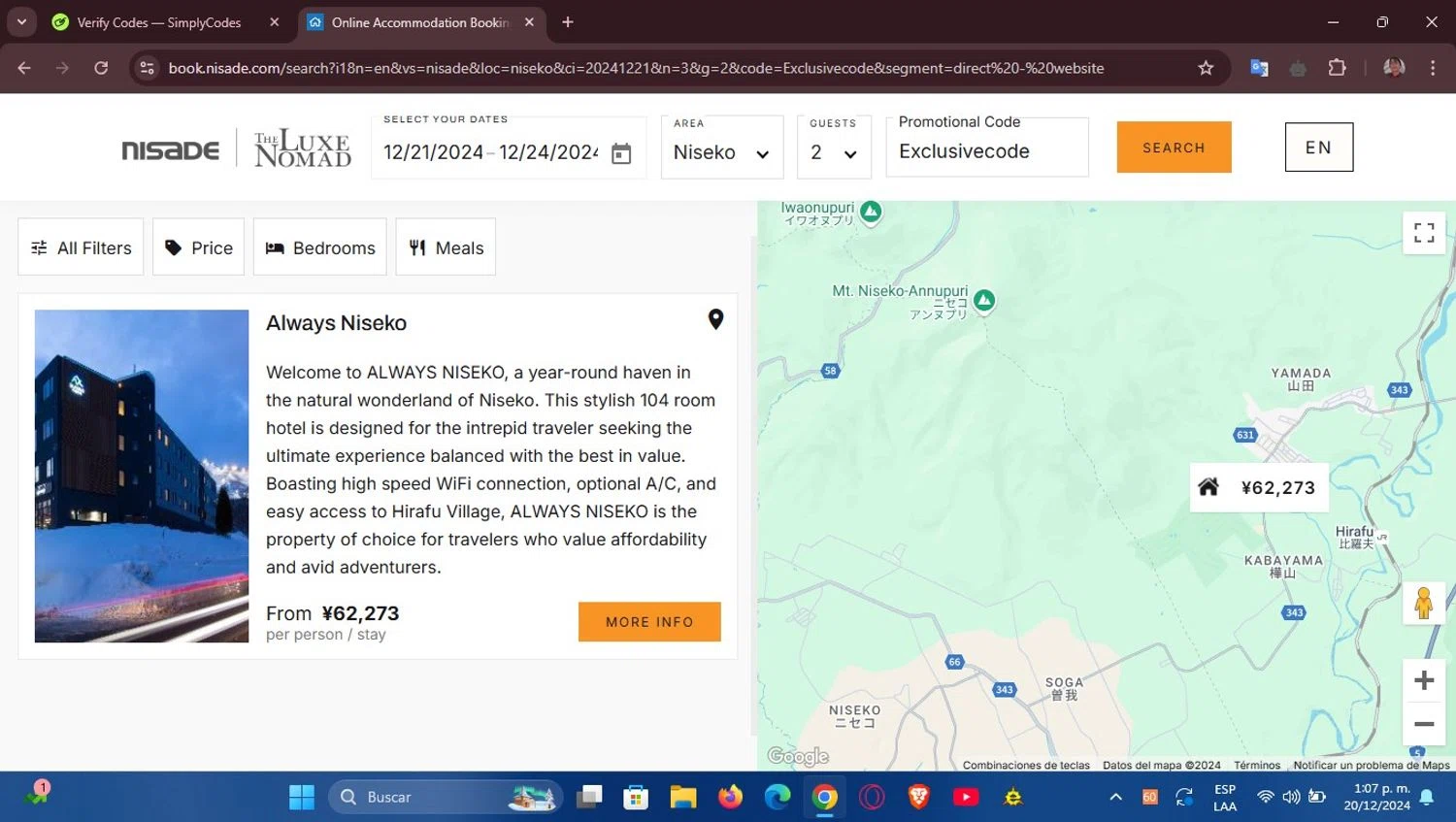Screen dimensions: 1456x822
Task: Close the Verify Codes — SimplyCodes tab
Action: (x=275, y=21)
